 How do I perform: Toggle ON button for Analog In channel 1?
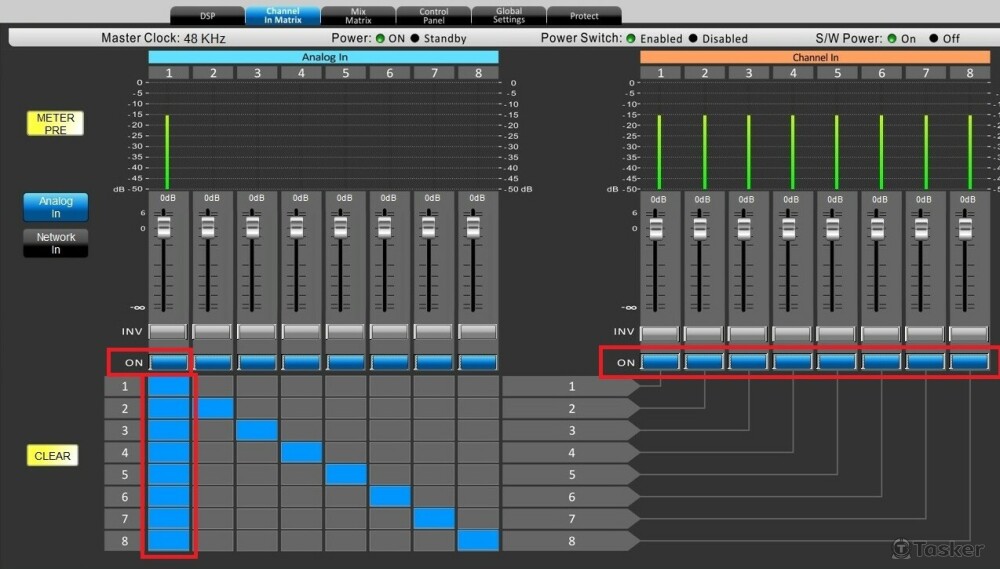pyautogui.click(x=169, y=362)
